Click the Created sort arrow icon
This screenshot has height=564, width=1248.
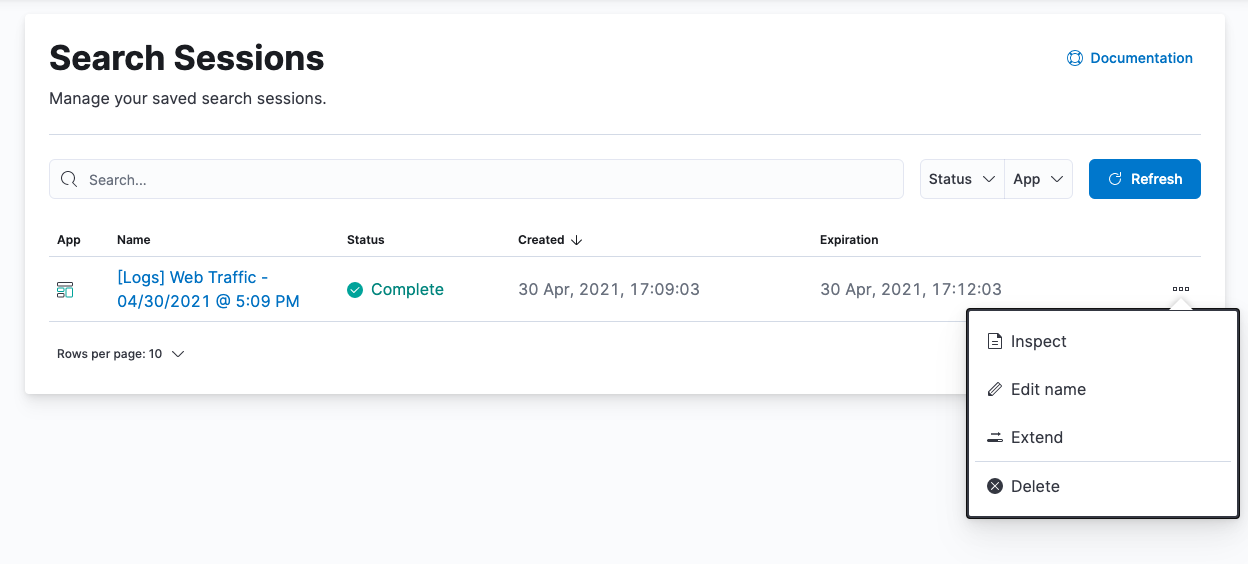pyautogui.click(x=576, y=240)
